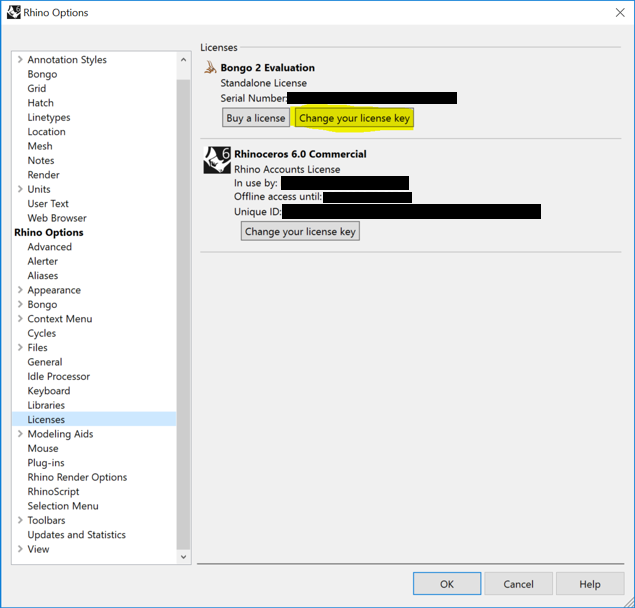Screen dimensions: 635x608
Task: Buy a license for Bongo
Action: (x=256, y=118)
